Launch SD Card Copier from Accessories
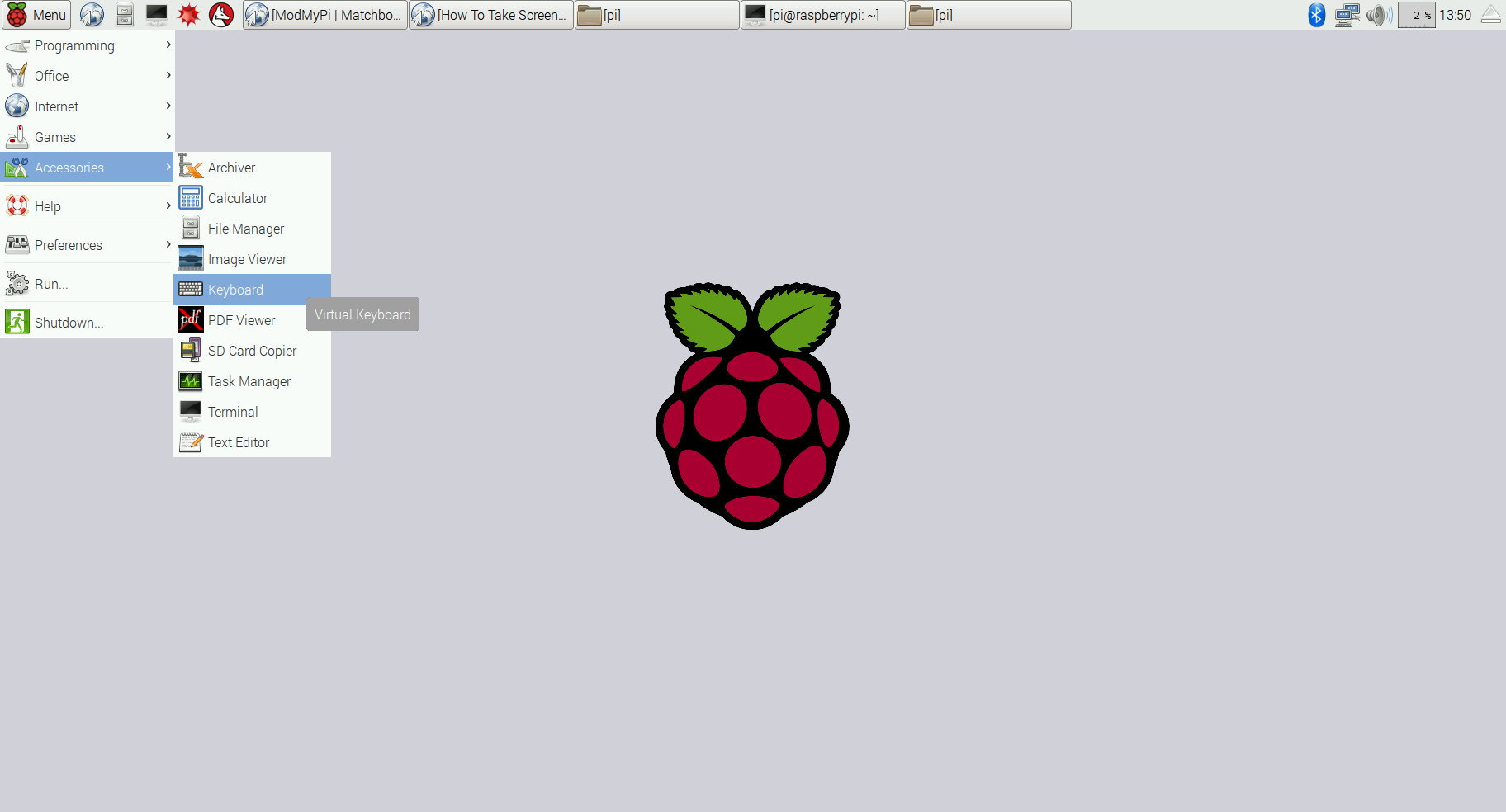 click(253, 351)
